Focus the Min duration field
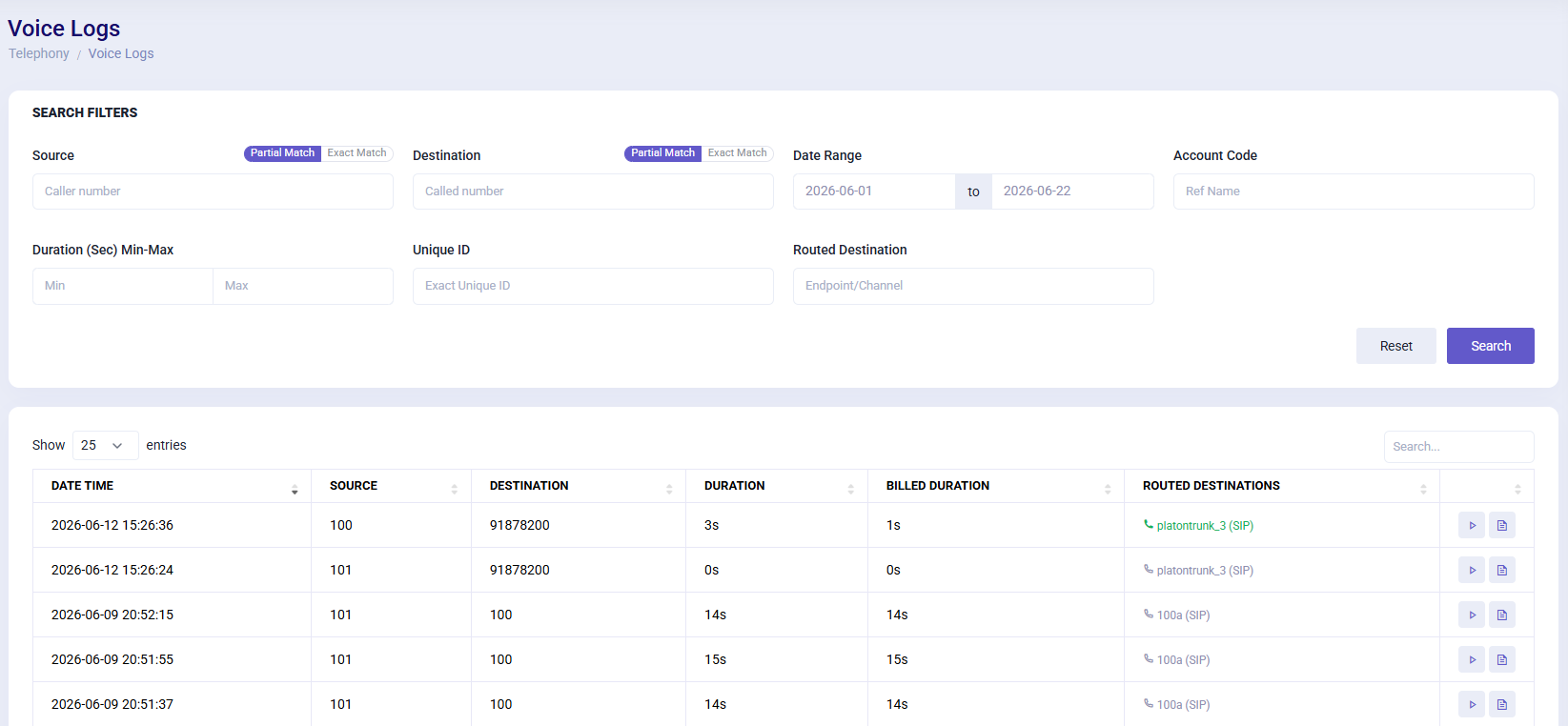 [x=123, y=286]
